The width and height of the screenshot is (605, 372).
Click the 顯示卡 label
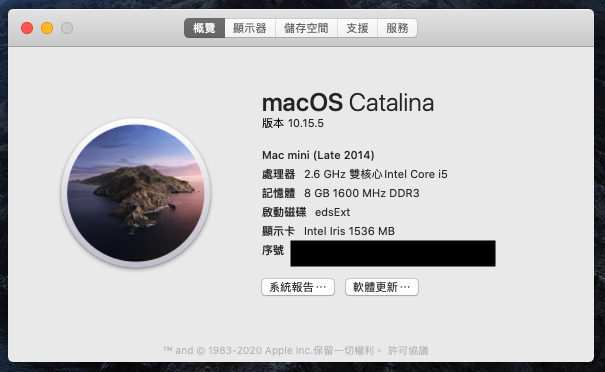(x=278, y=231)
